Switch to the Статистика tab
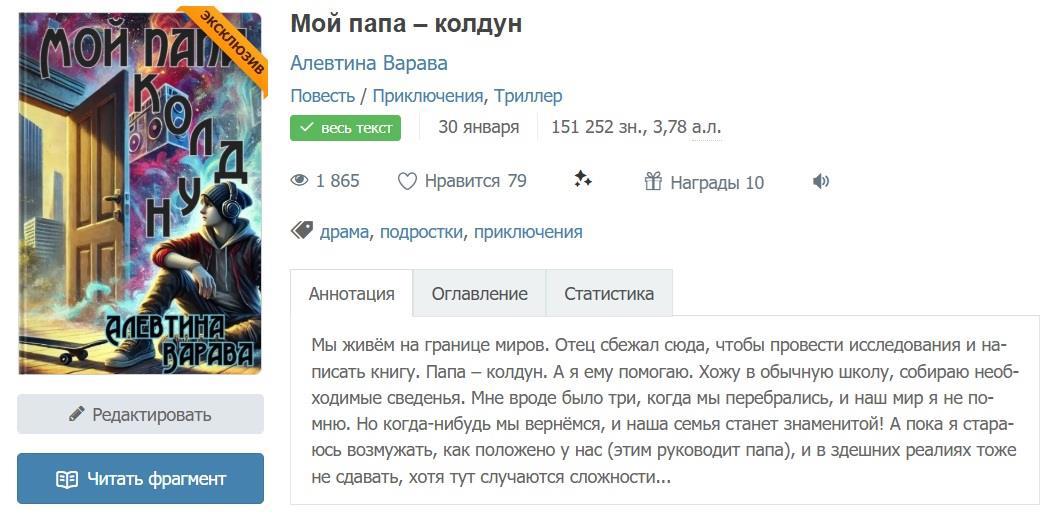Screen dimensions: 1048x513 tap(609, 294)
